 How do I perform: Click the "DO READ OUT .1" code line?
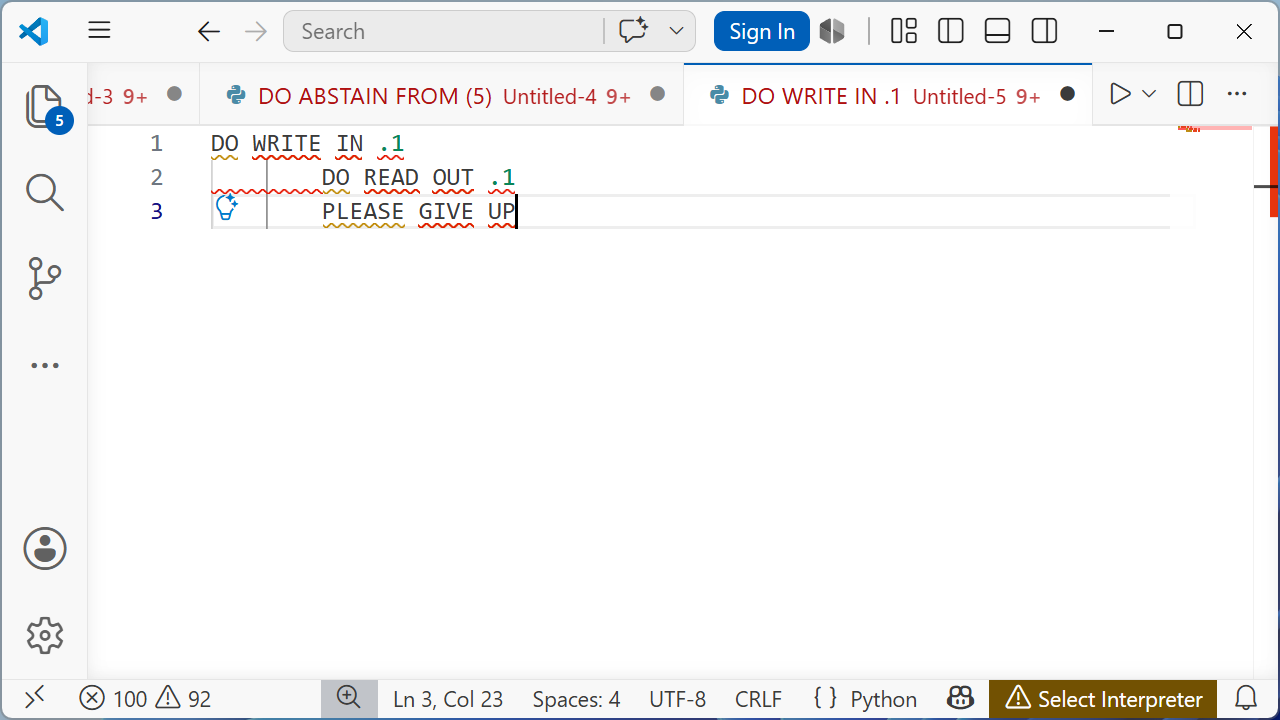point(418,178)
